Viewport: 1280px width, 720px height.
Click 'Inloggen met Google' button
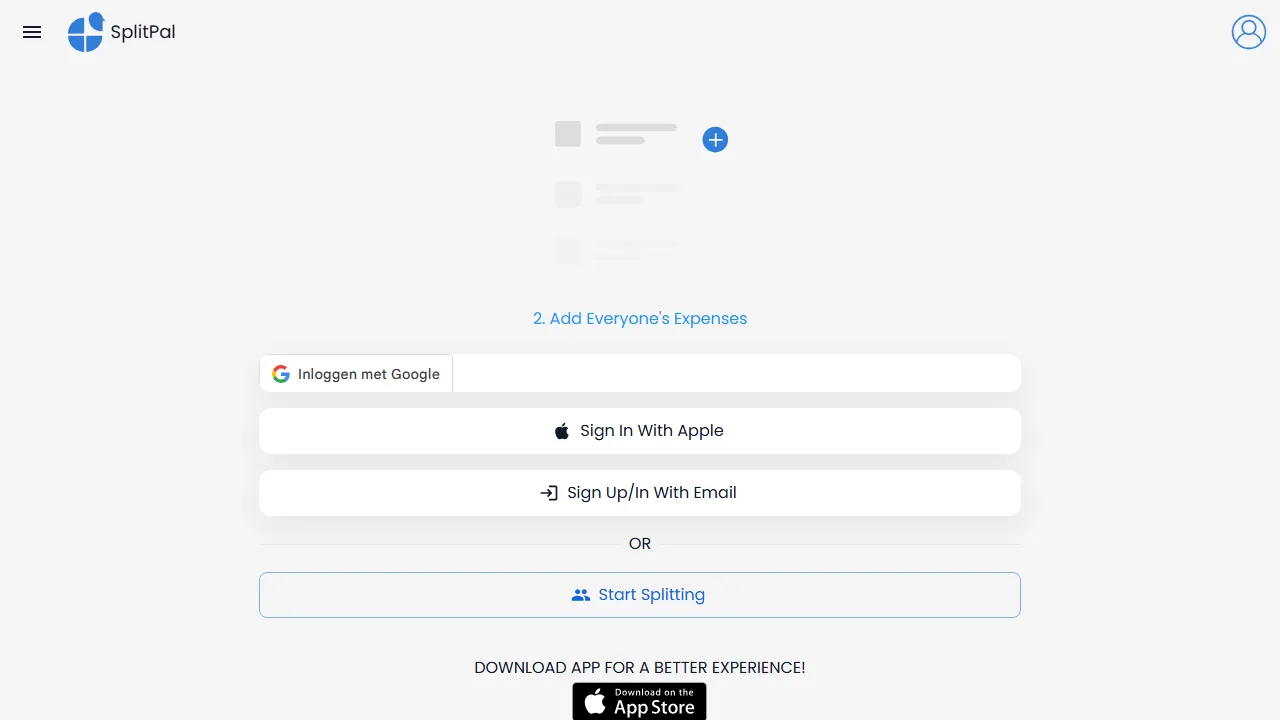click(356, 373)
